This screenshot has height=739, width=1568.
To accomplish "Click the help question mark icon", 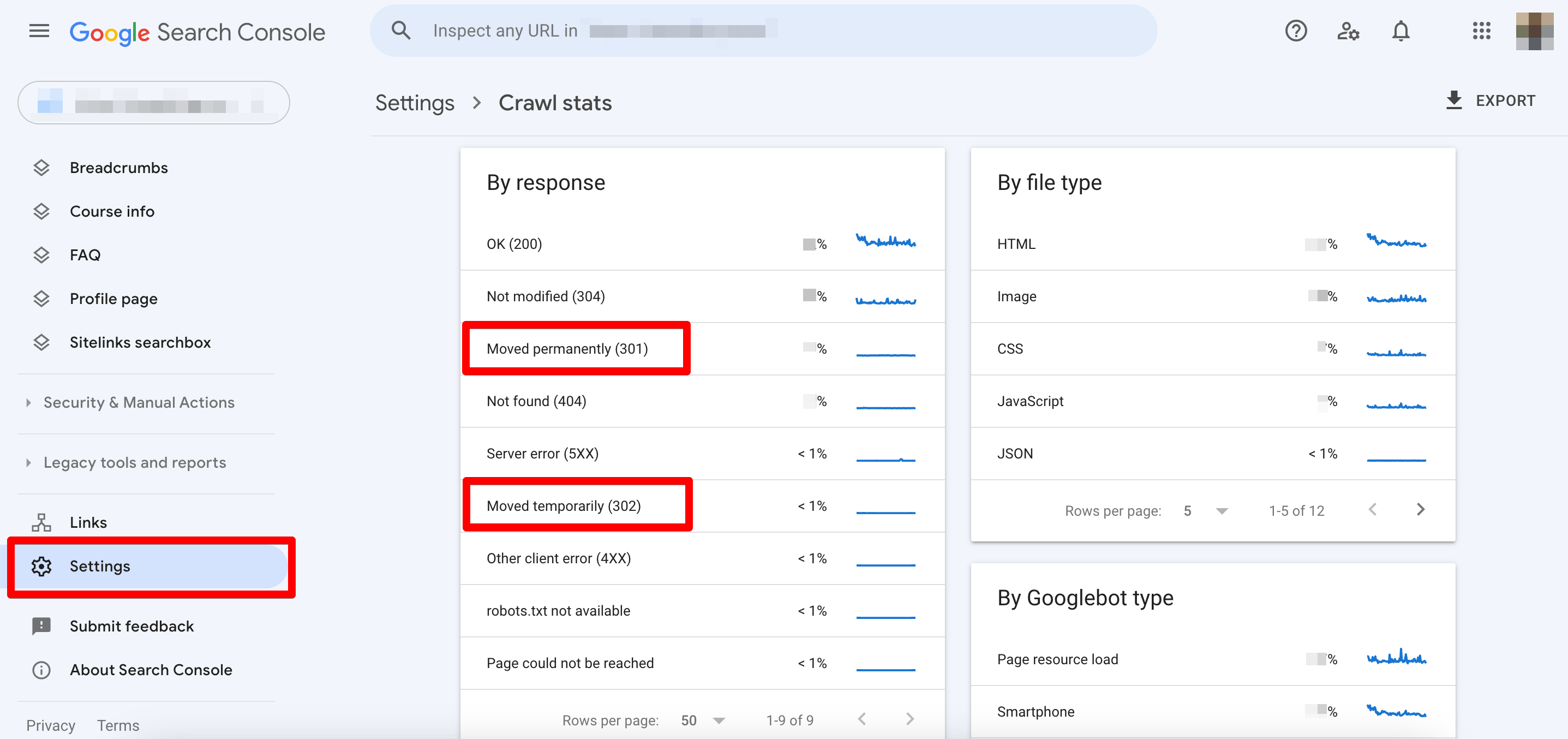I will tap(1296, 31).
